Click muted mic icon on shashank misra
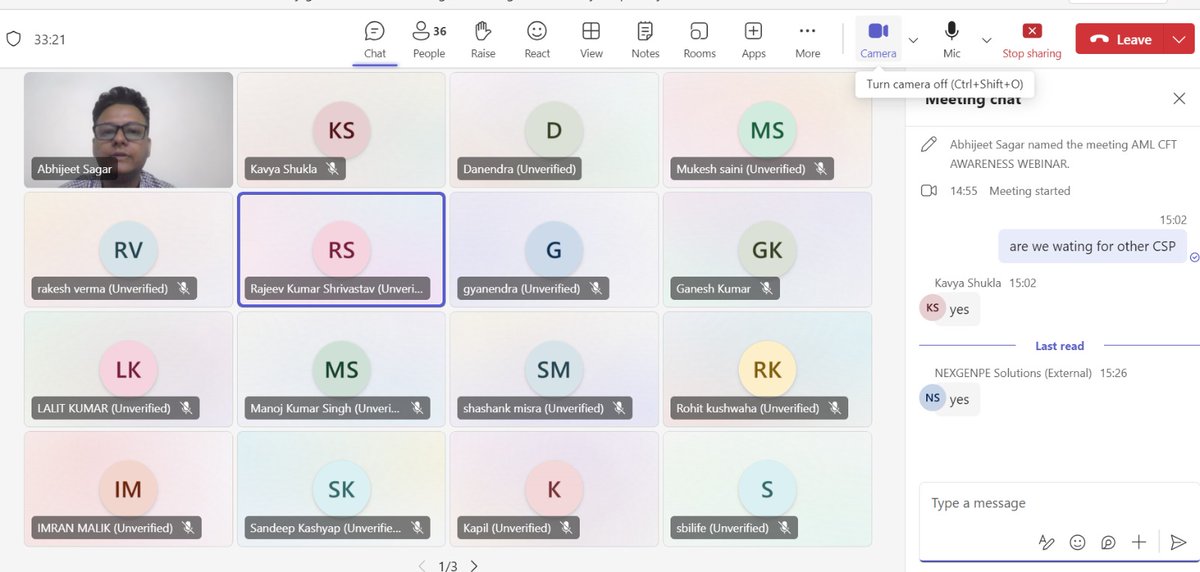1200x572 pixels. click(619, 408)
